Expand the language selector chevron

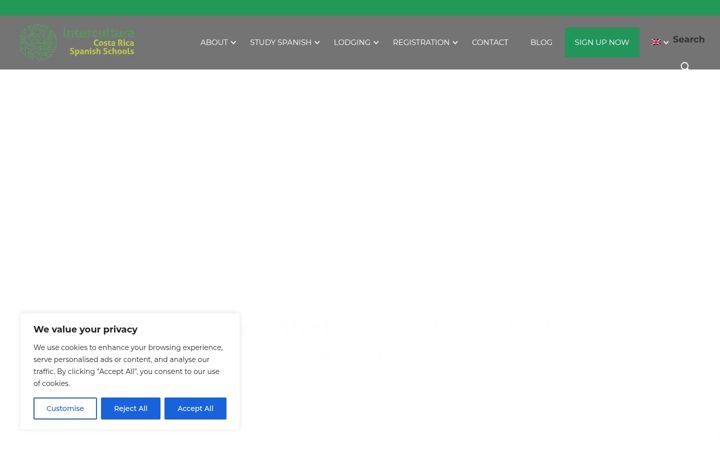pyautogui.click(x=666, y=43)
